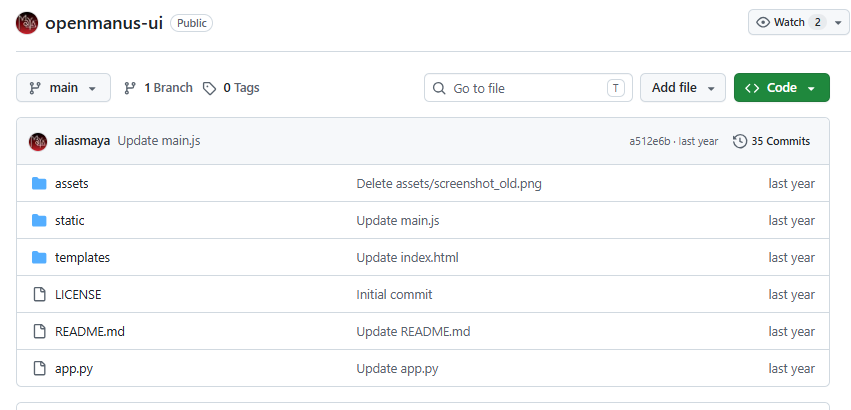Click the app.py file icon

click(40, 368)
